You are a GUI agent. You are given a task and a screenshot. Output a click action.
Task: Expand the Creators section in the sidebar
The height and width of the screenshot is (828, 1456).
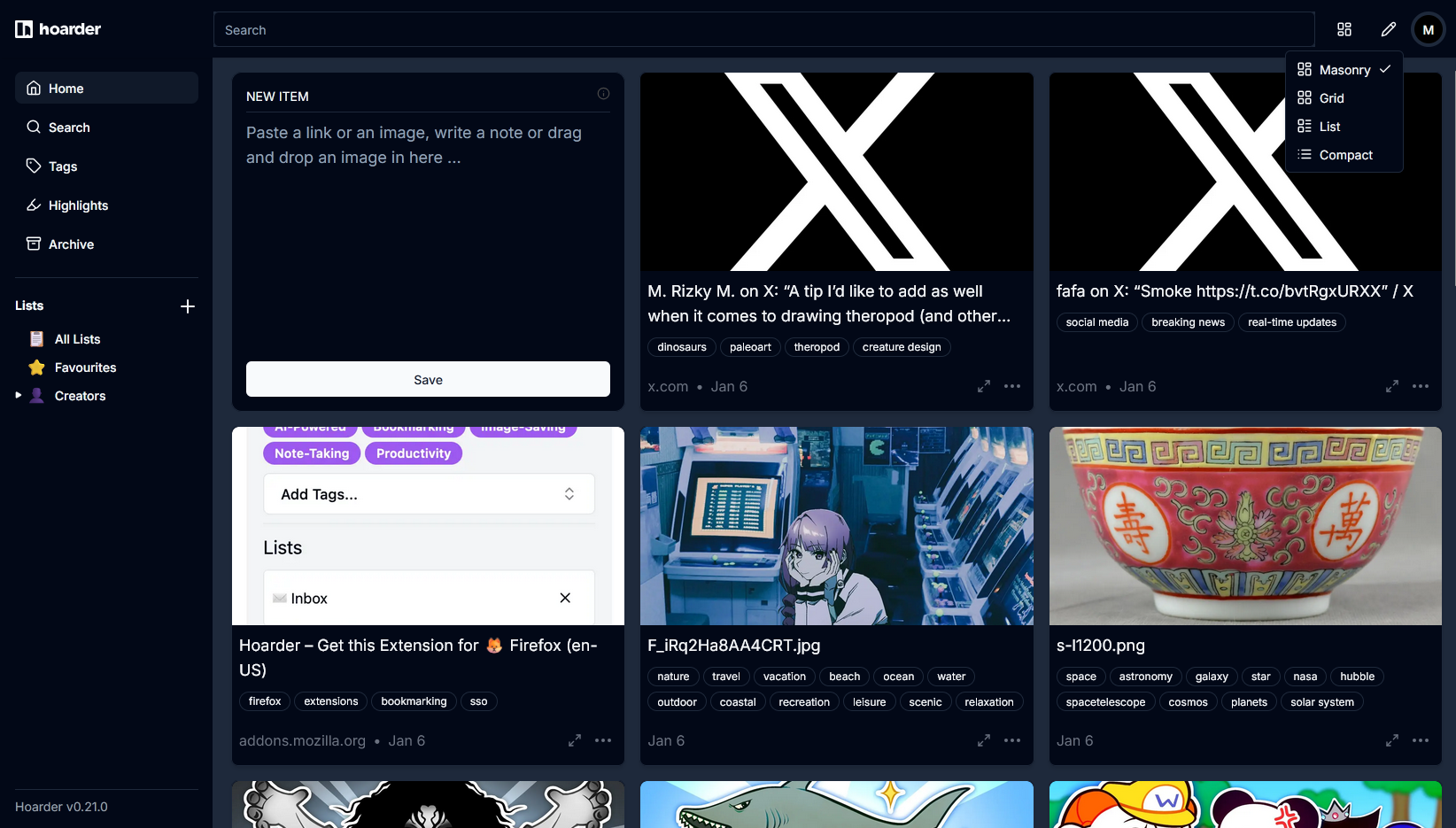click(x=18, y=395)
